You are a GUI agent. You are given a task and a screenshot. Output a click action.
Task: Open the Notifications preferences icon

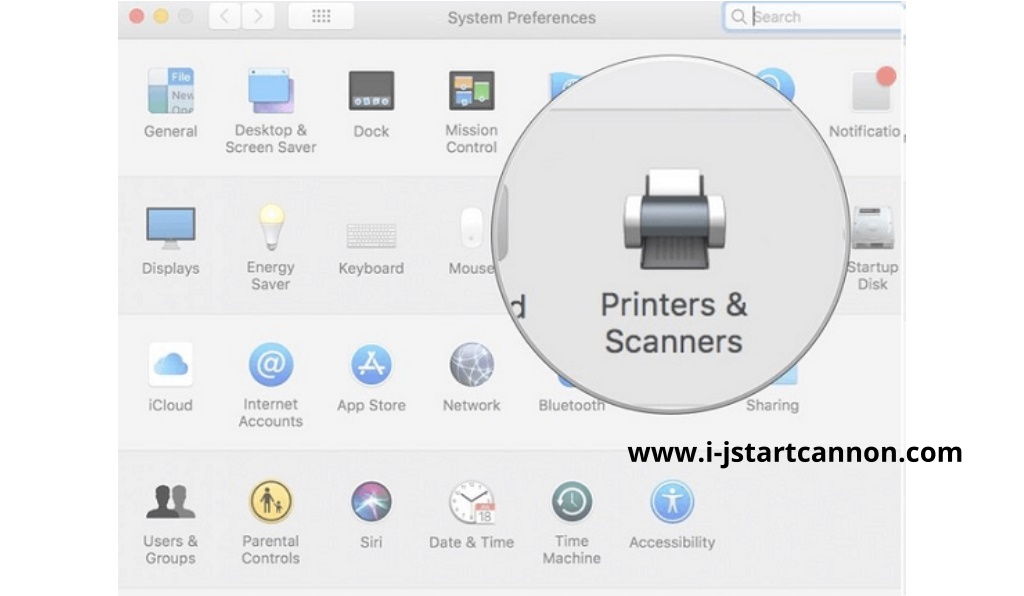(x=873, y=89)
